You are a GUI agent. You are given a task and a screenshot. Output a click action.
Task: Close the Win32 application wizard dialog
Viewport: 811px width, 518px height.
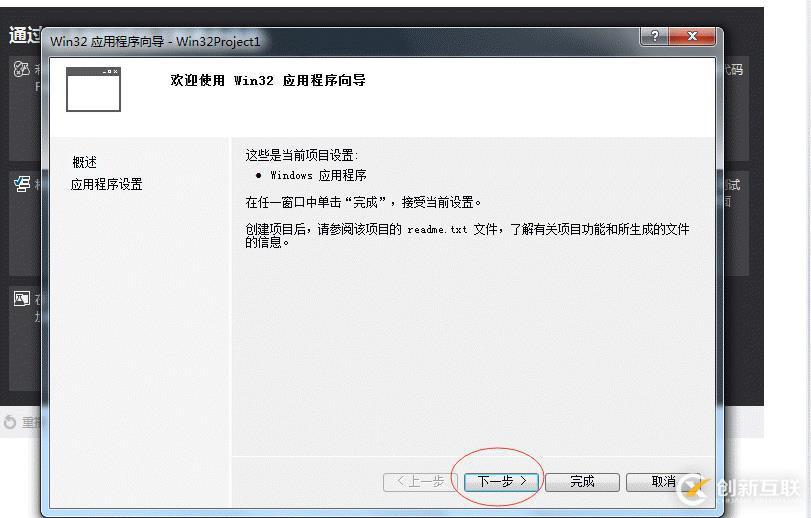point(693,36)
